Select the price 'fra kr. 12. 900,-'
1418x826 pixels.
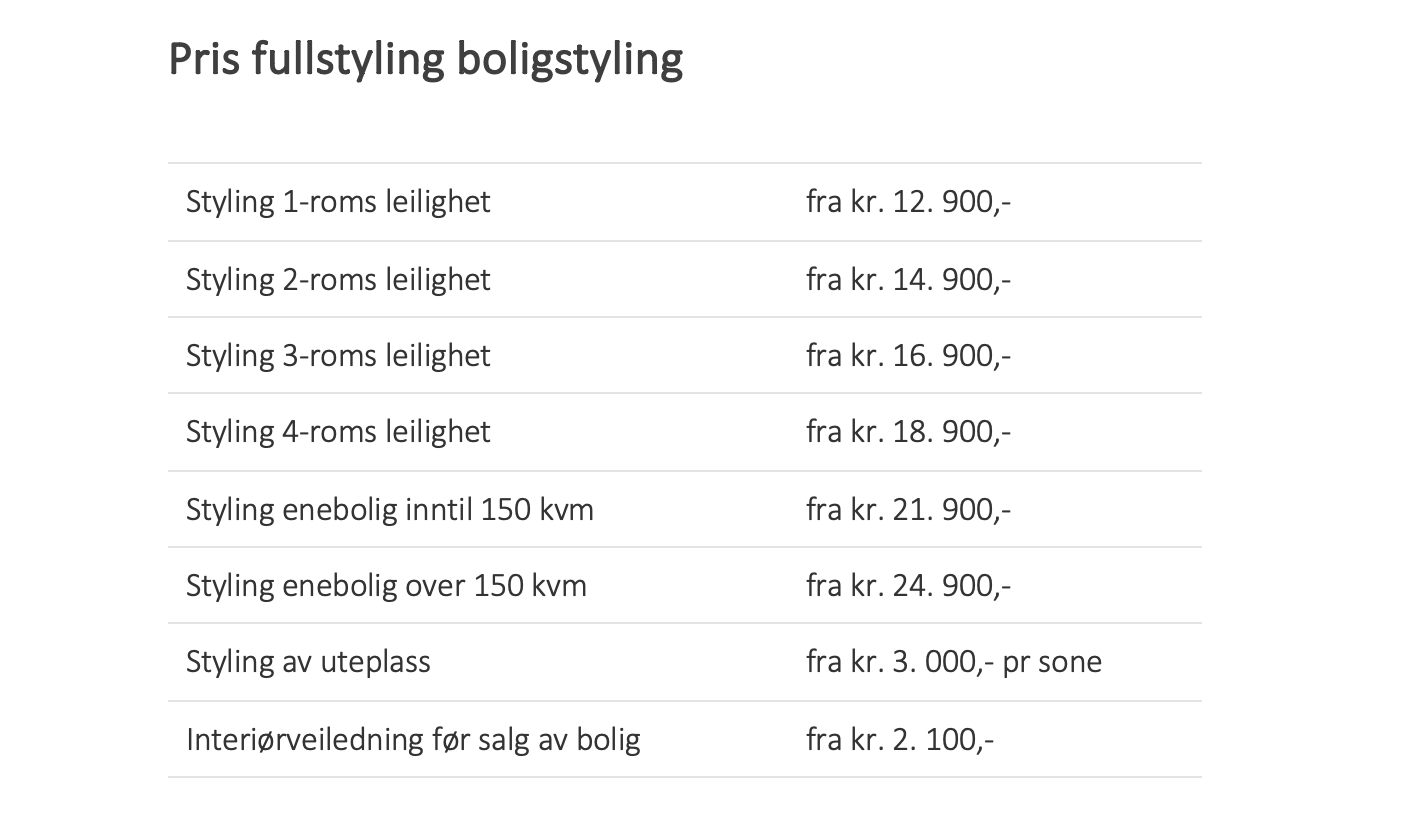pos(908,202)
